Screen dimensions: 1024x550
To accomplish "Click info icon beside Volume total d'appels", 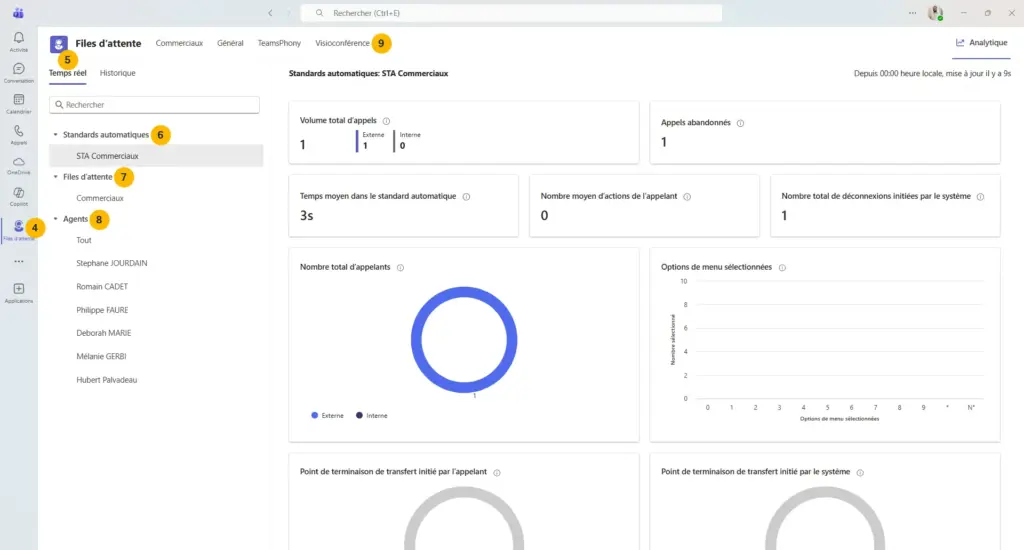I will pos(387,121).
